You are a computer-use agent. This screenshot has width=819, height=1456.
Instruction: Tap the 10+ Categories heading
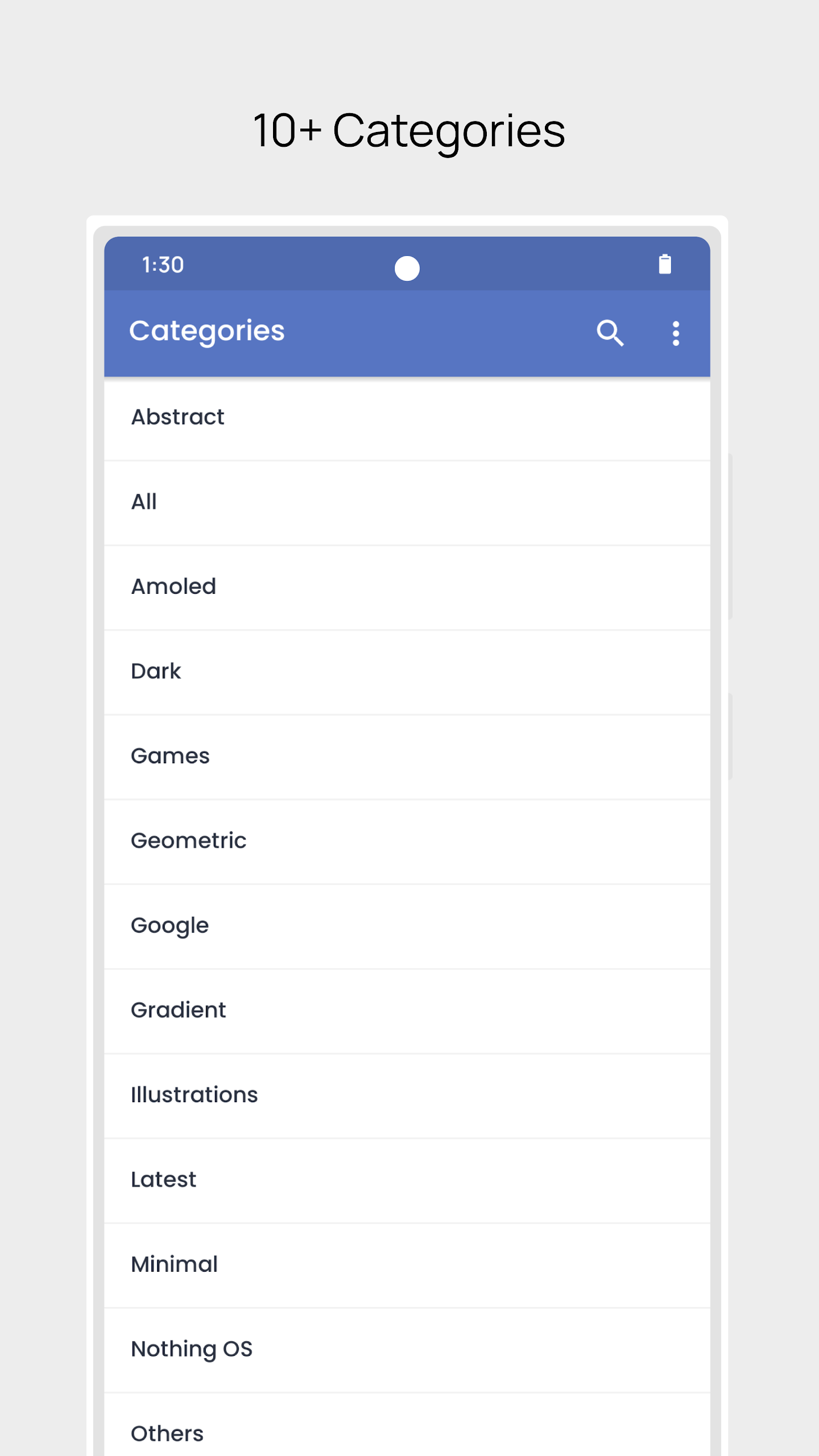(409, 132)
